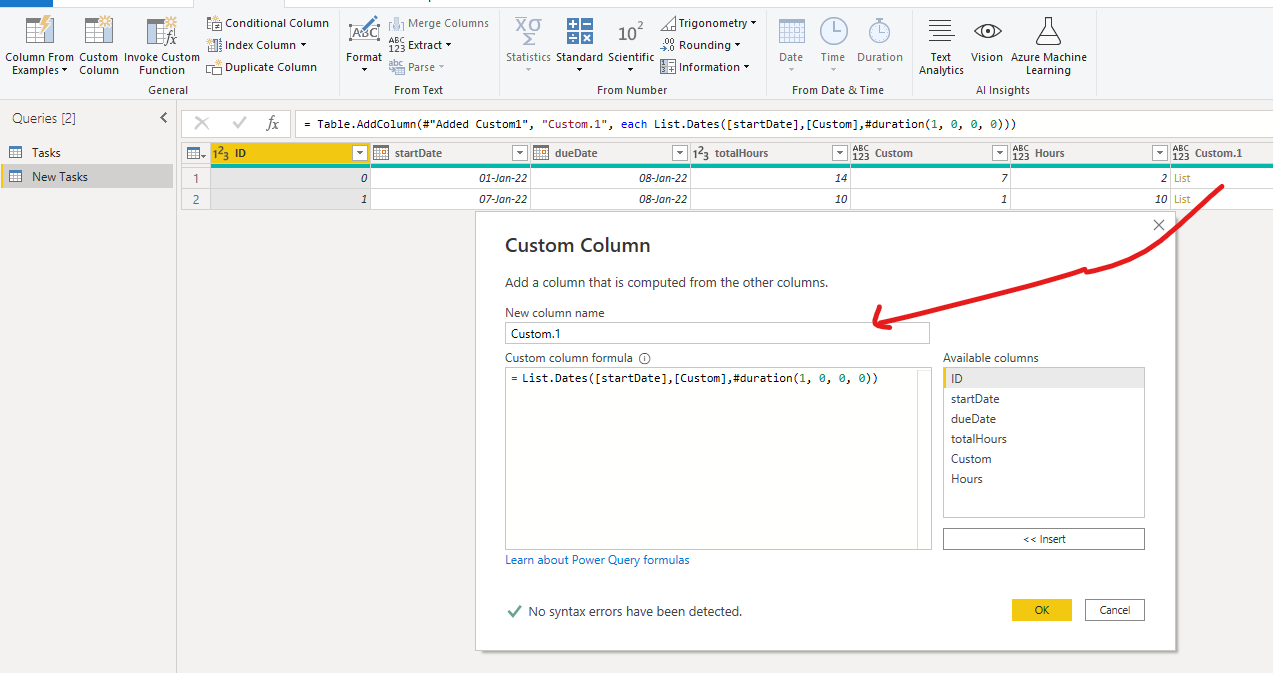Open Learn about Power Query formulas link
This screenshot has height=673, width=1273.
click(597, 560)
